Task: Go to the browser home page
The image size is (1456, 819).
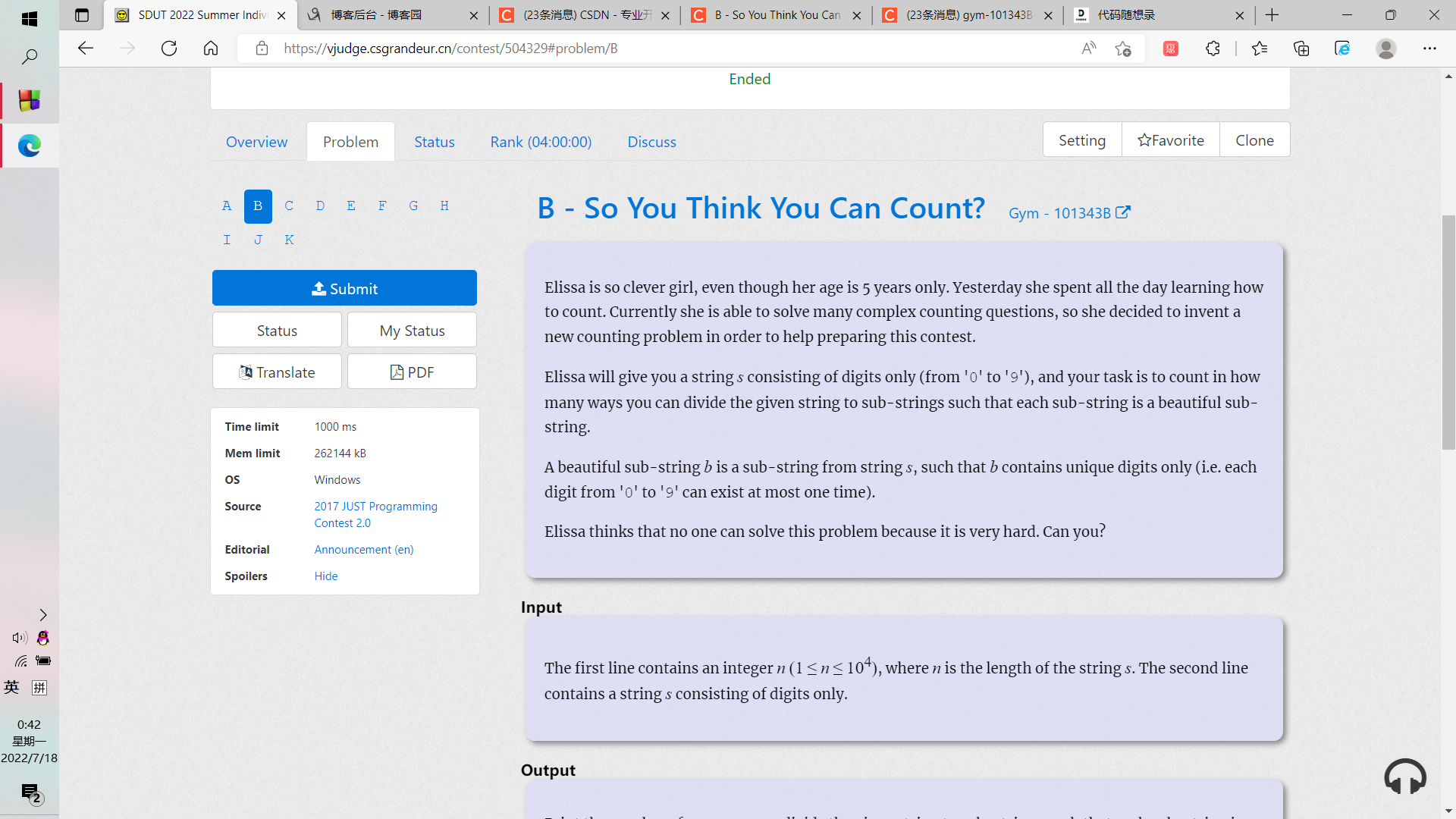Action: (x=211, y=49)
